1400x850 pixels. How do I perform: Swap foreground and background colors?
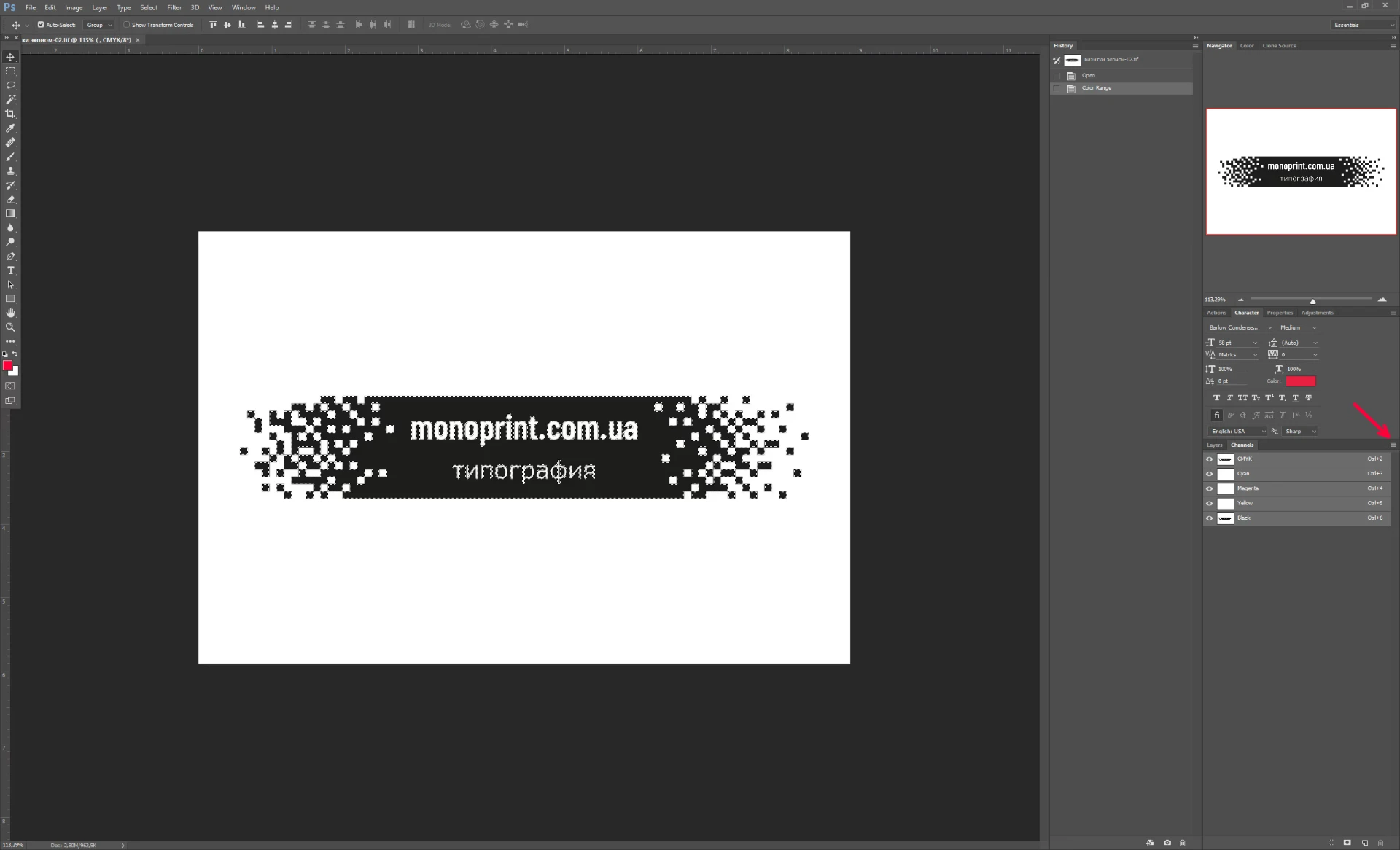click(15, 354)
